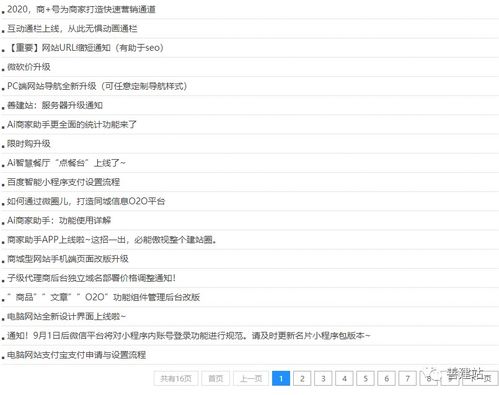Open 'AI商家助手：功能使用详解' article

click(x=59, y=220)
